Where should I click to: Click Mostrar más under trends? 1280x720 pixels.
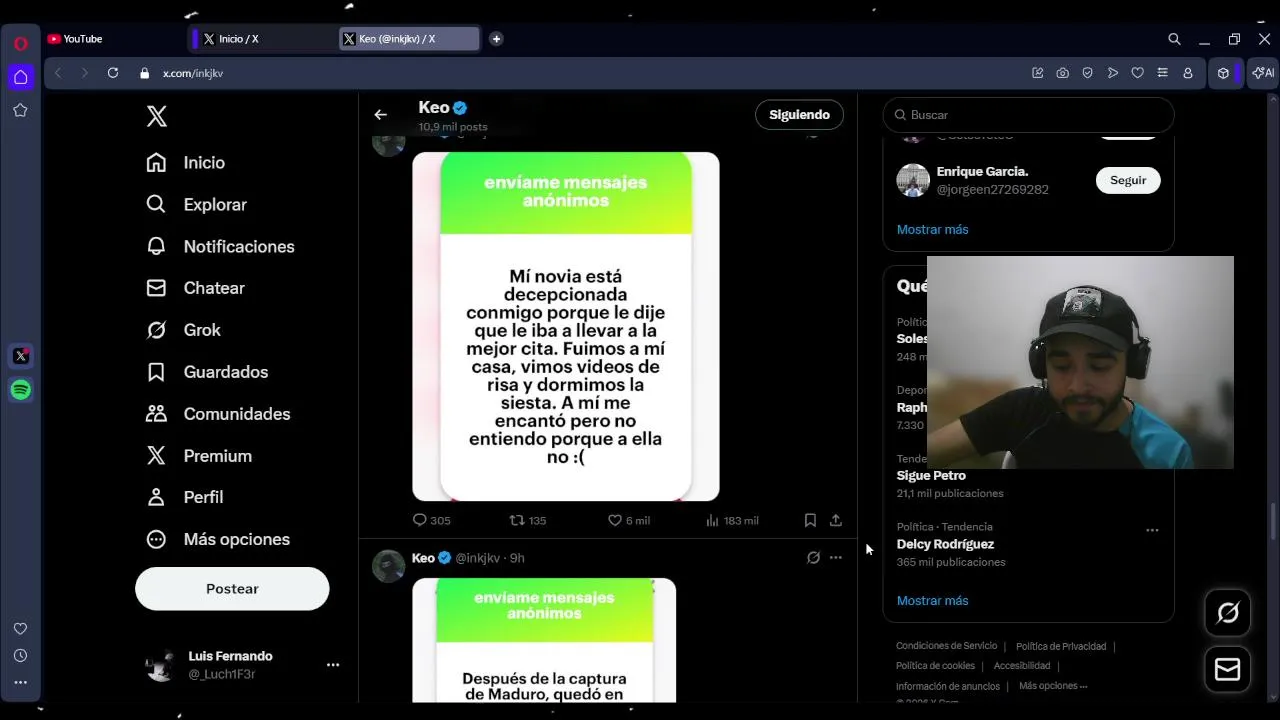(932, 601)
